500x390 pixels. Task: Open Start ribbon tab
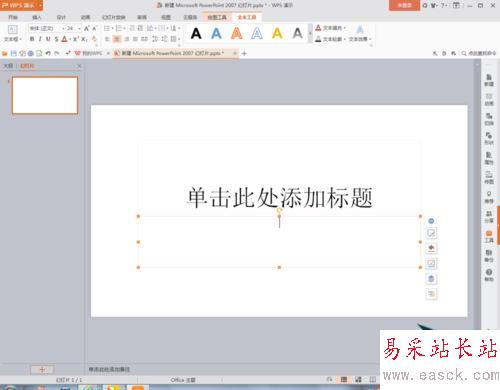13,17
